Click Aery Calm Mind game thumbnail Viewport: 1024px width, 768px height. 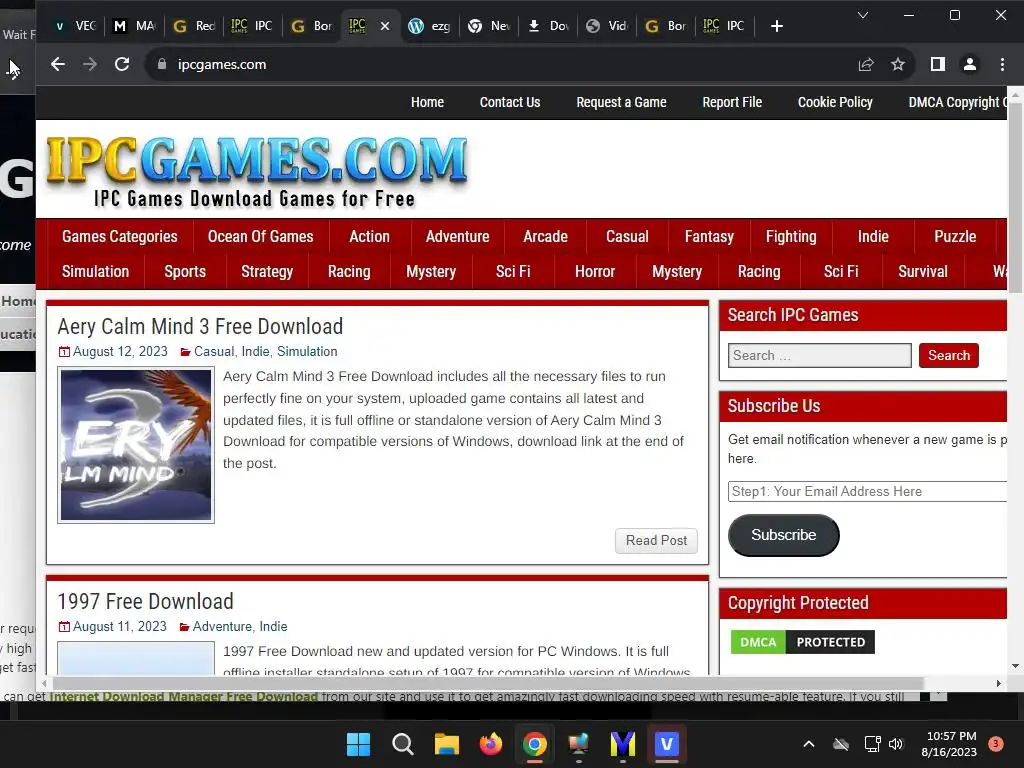[136, 445]
